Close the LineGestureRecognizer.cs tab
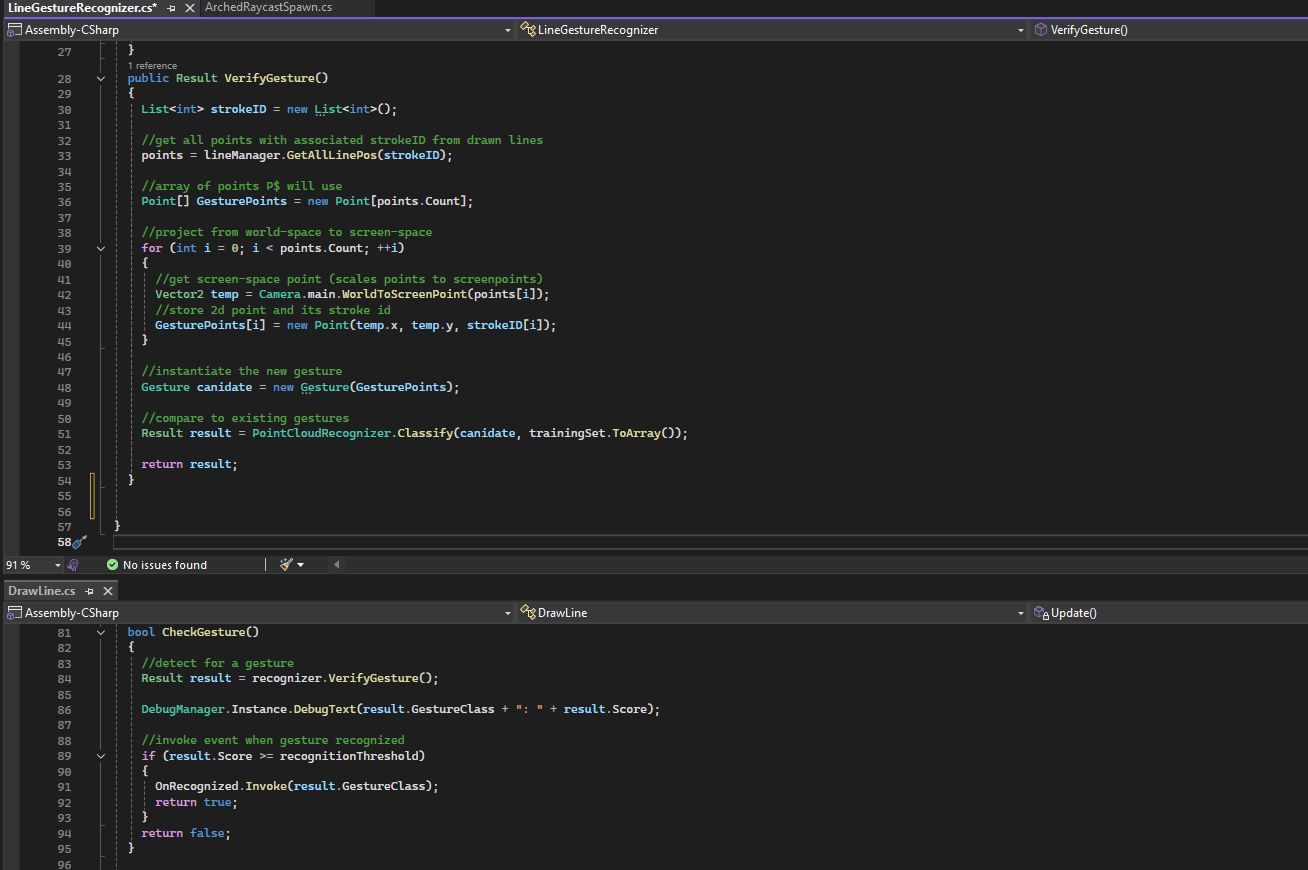 click(x=188, y=8)
